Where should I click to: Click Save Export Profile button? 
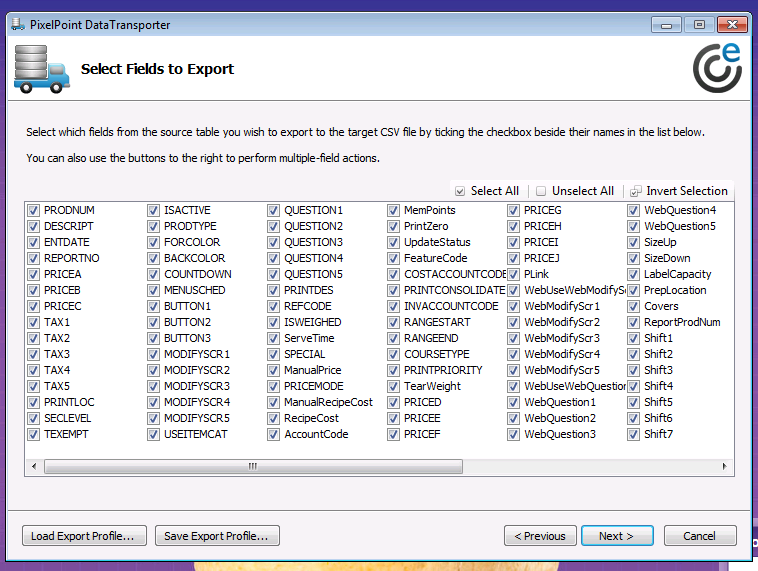[217, 536]
